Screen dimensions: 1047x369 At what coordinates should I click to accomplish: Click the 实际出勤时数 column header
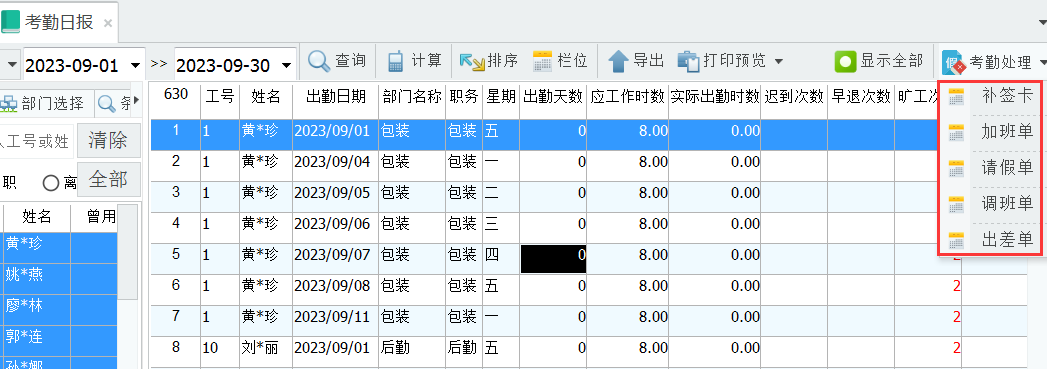coord(715,97)
